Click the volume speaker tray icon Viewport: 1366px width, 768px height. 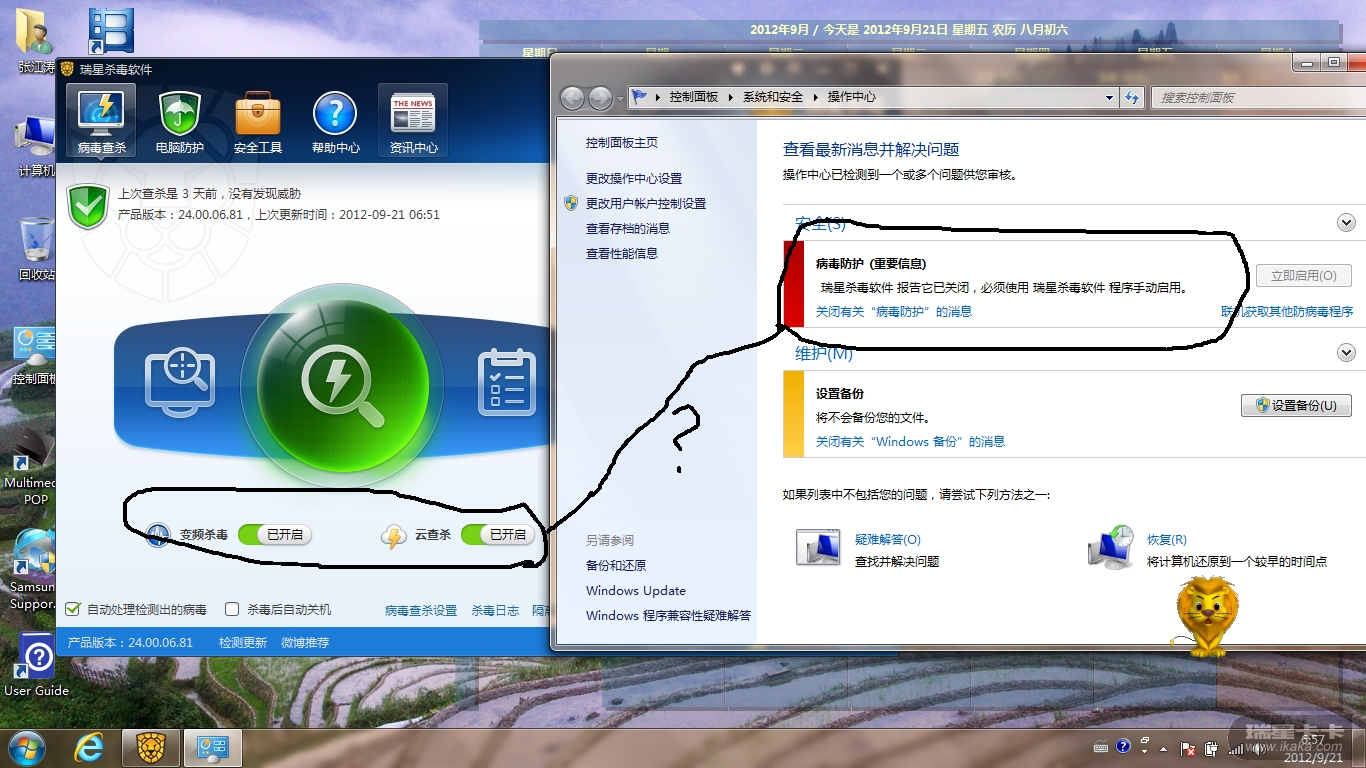[1260, 747]
